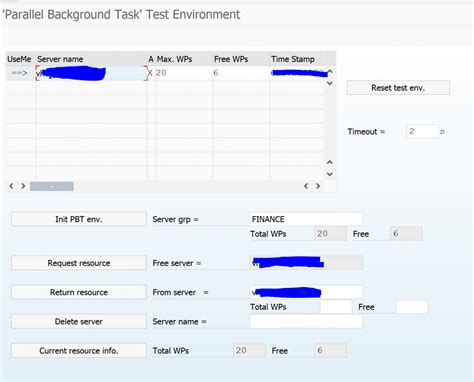Screen dimensions: 474x382
Task: Click the Delete server button
Action: 79,322
